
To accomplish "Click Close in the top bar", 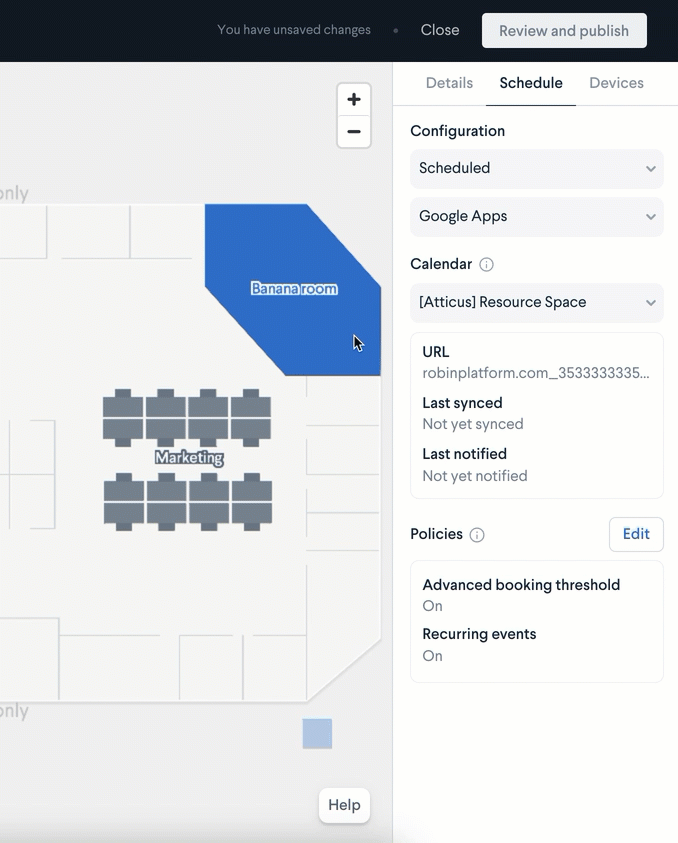I will coord(439,30).
